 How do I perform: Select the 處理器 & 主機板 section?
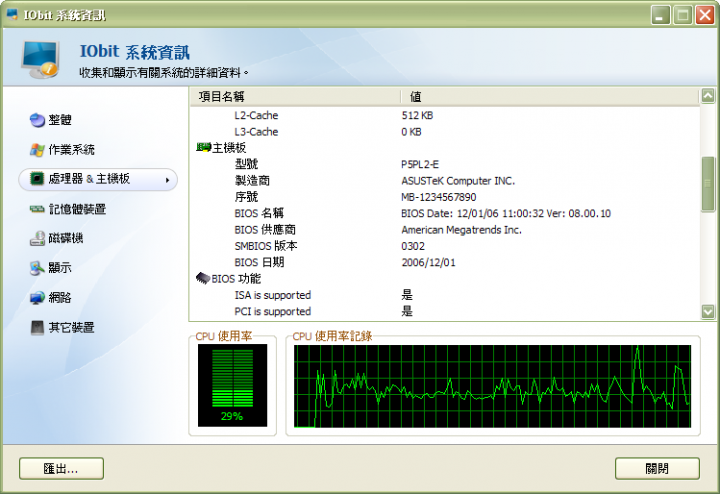point(98,179)
